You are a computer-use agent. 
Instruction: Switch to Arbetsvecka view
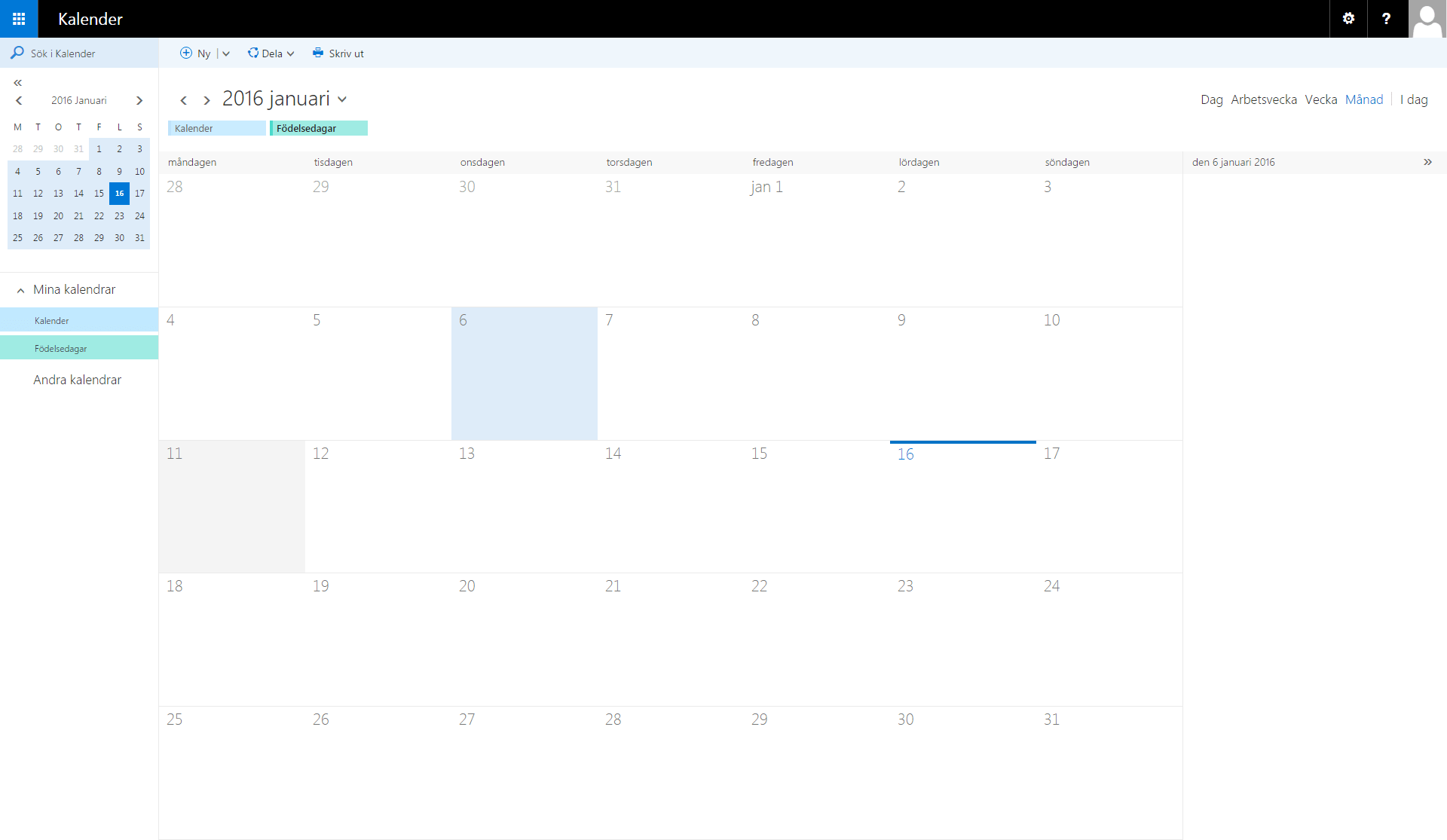tap(1264, 99)
